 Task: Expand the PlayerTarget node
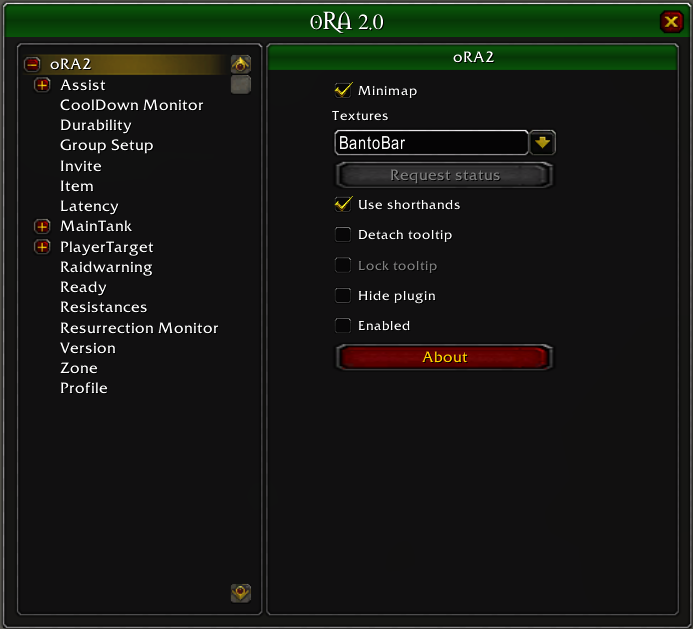pos(42,247)
